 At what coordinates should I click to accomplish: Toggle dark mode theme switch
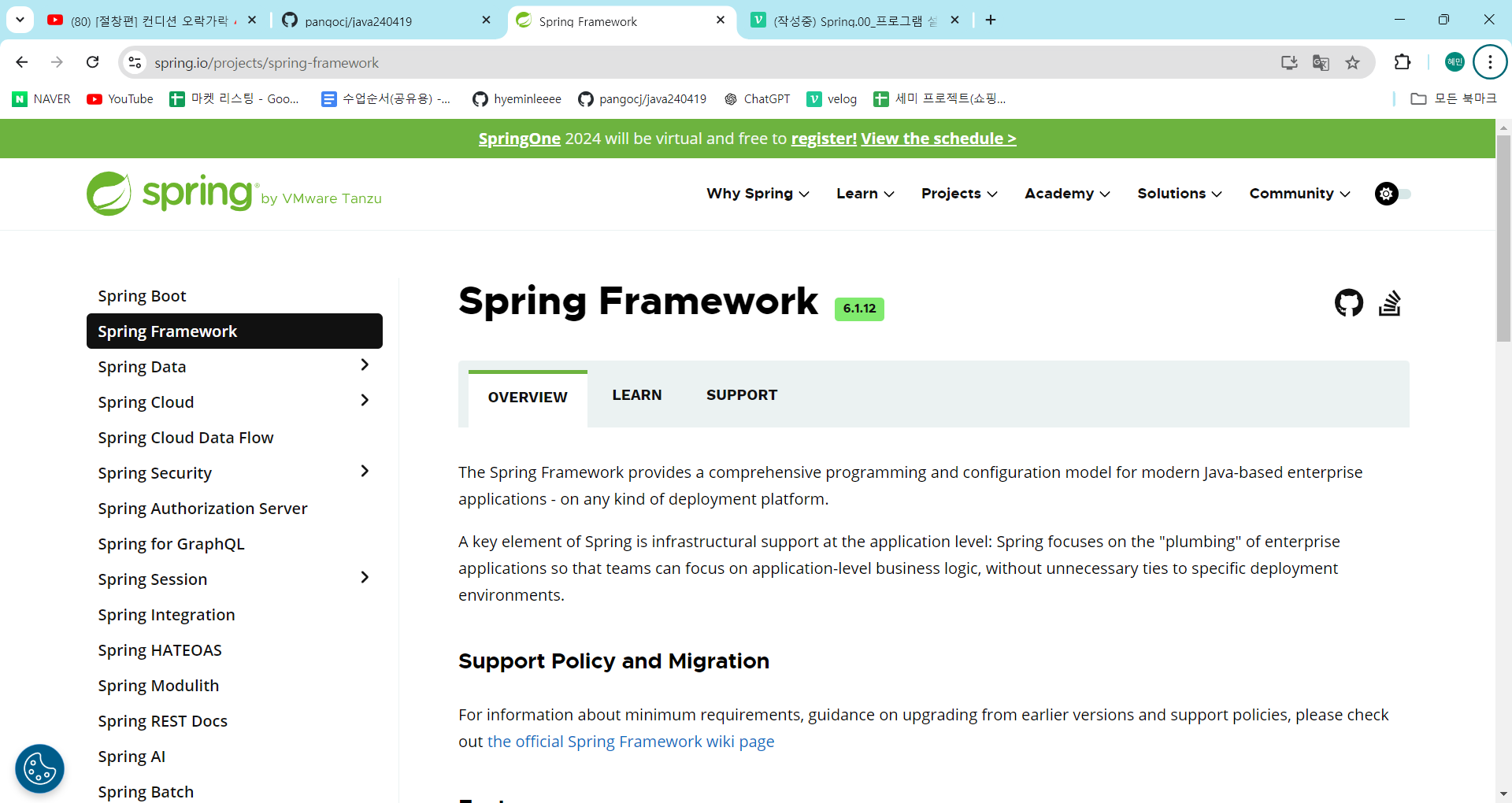pos(1392,194)
